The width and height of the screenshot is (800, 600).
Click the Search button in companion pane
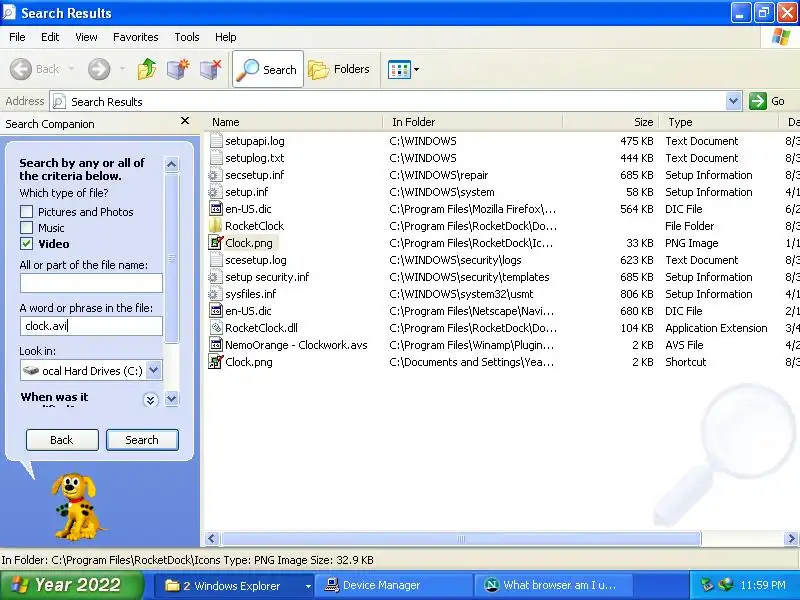point(142,440)
